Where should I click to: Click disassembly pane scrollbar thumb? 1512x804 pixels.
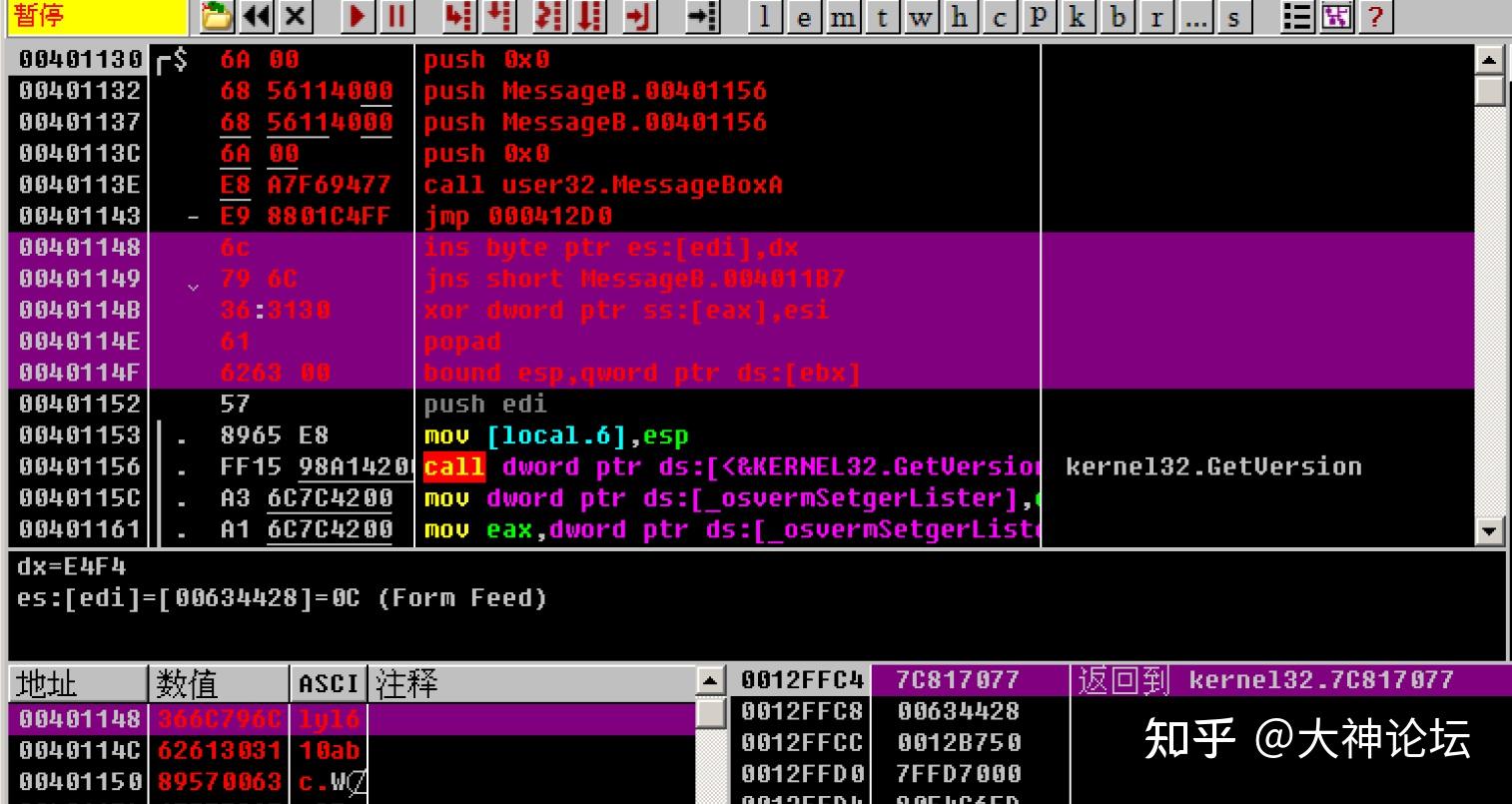pyautogui.click(x=1489, y=90)
